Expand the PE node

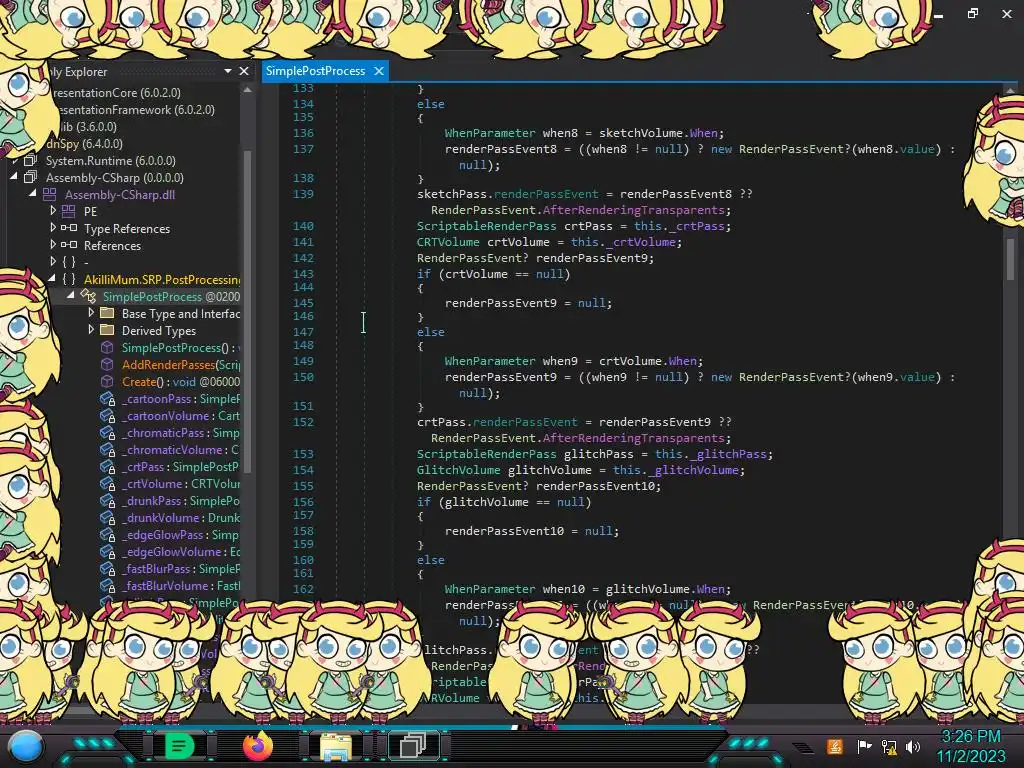coord(54,210)
